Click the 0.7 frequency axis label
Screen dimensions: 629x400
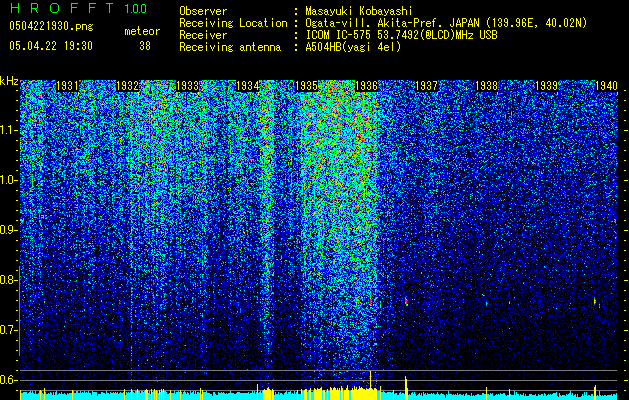(x=8, y=330)
